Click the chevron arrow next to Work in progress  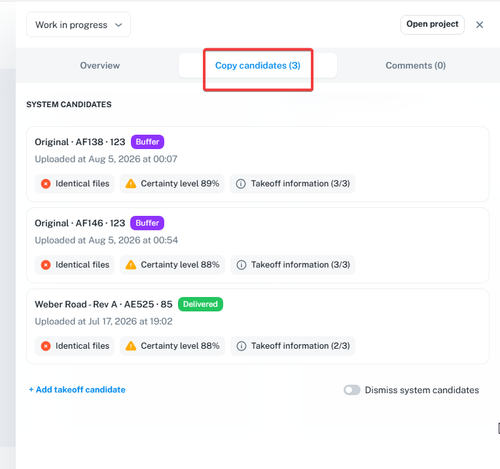pos(118,25)
